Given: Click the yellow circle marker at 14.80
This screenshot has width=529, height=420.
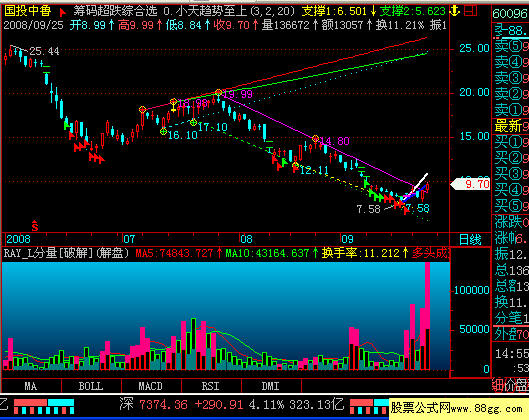Looking at the screenshot, I should (x=316, y=138).
